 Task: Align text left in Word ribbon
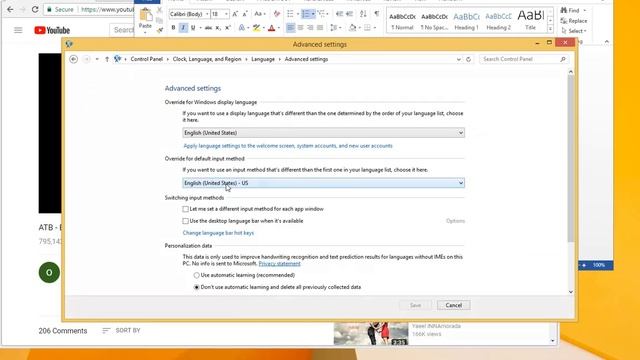click(290, 28)
